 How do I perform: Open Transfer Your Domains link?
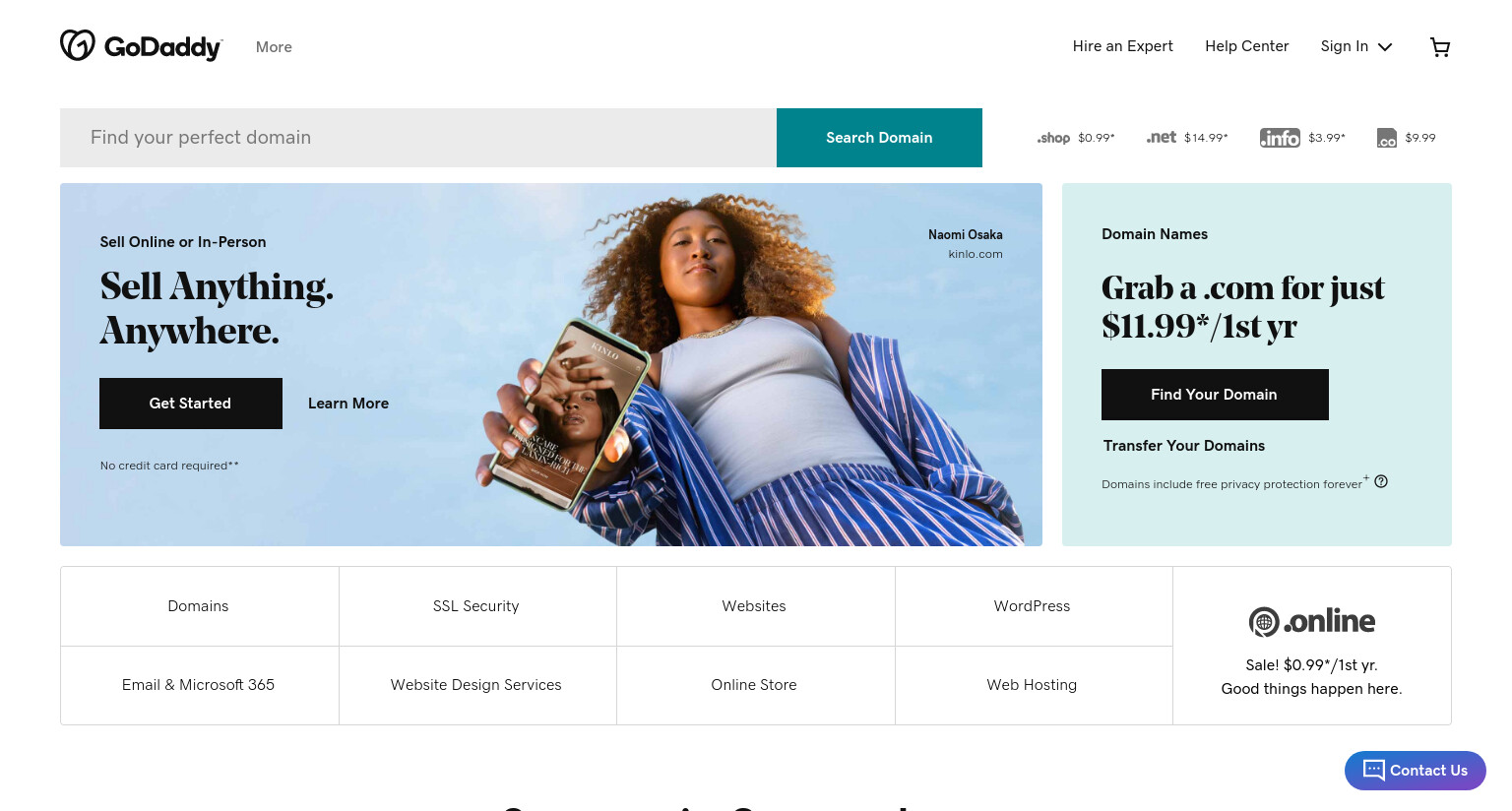(x=1184, y=446)
